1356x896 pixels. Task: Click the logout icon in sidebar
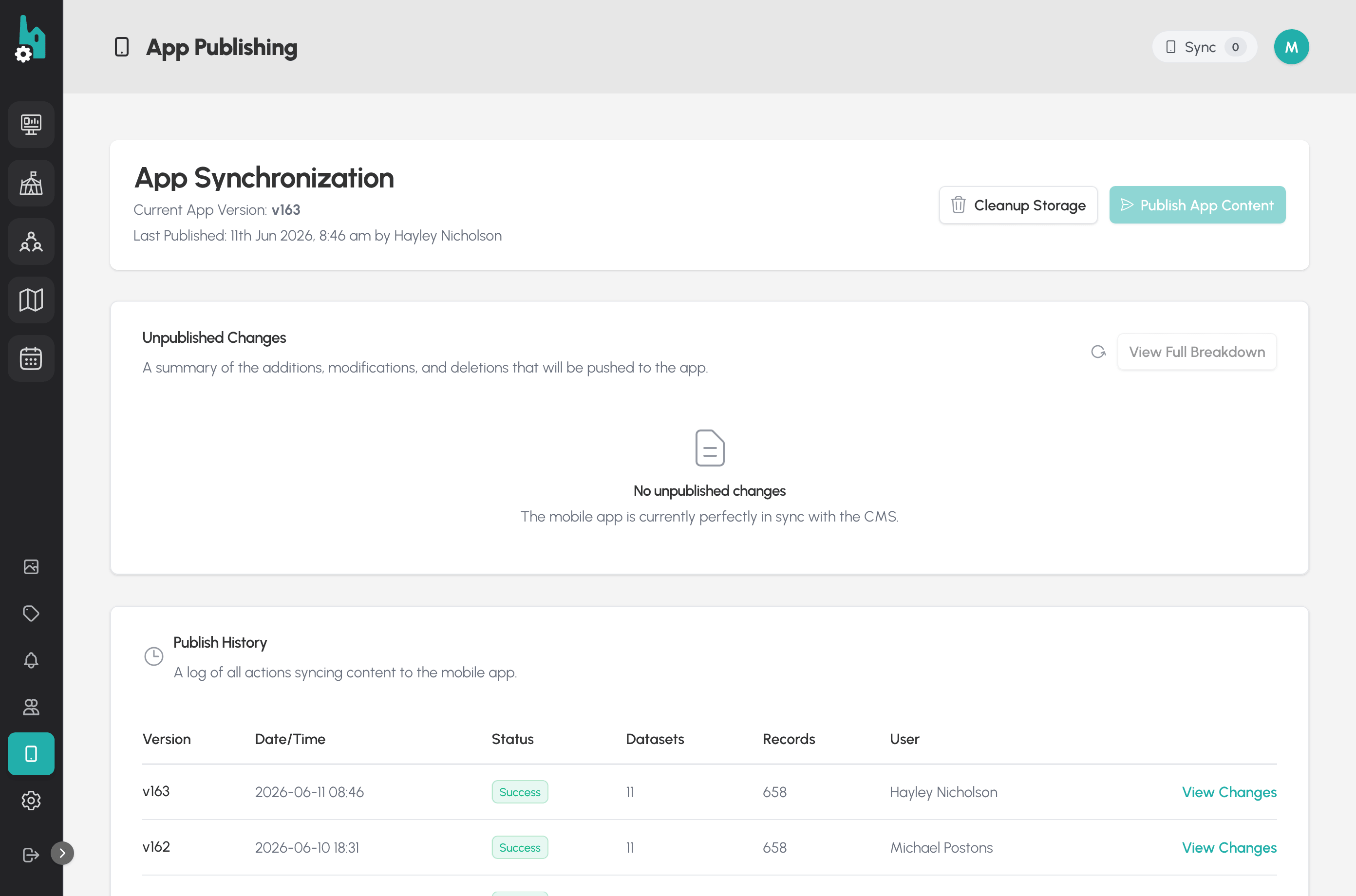coord(31,855)
